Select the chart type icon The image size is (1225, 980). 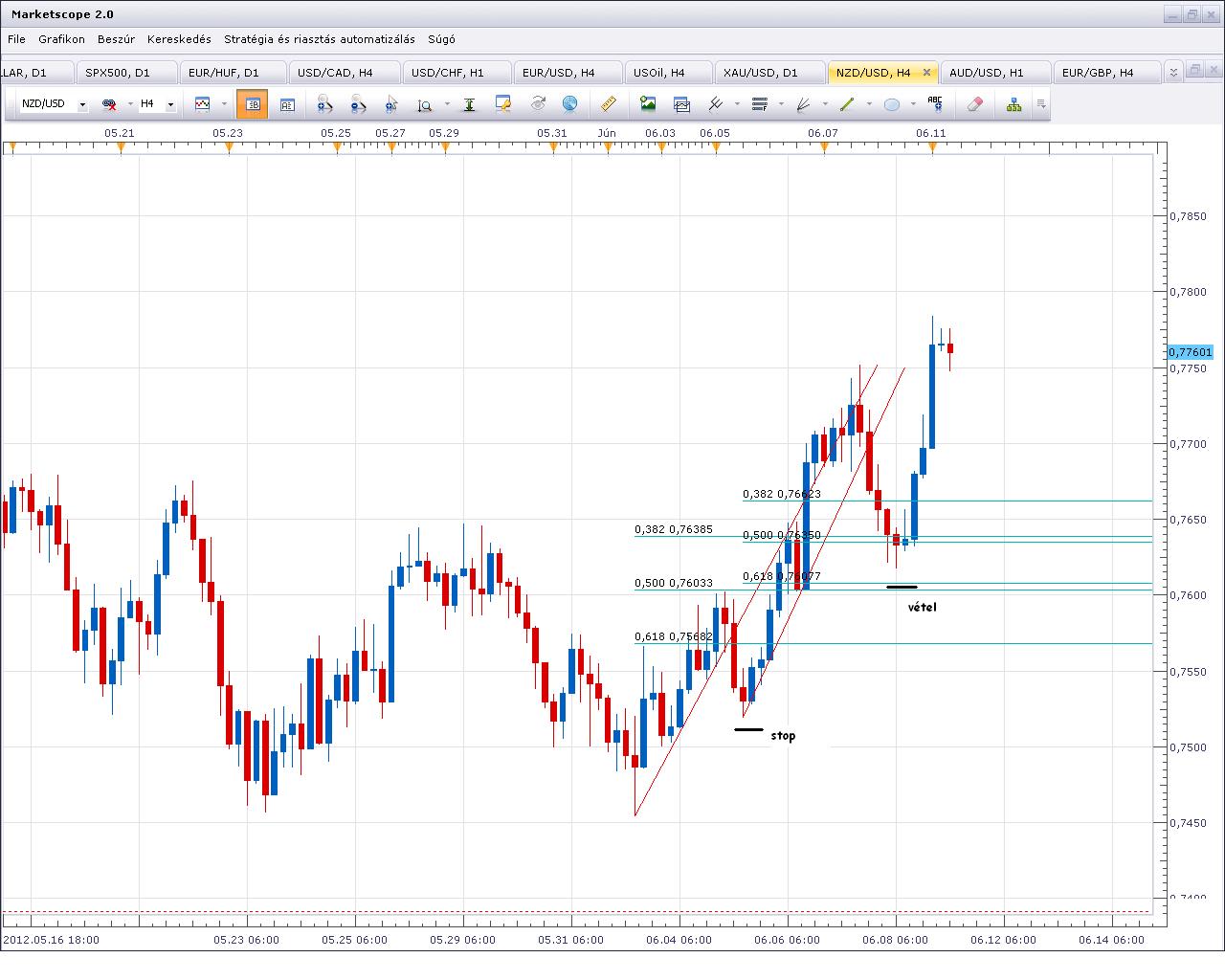[x=202, y=104]
